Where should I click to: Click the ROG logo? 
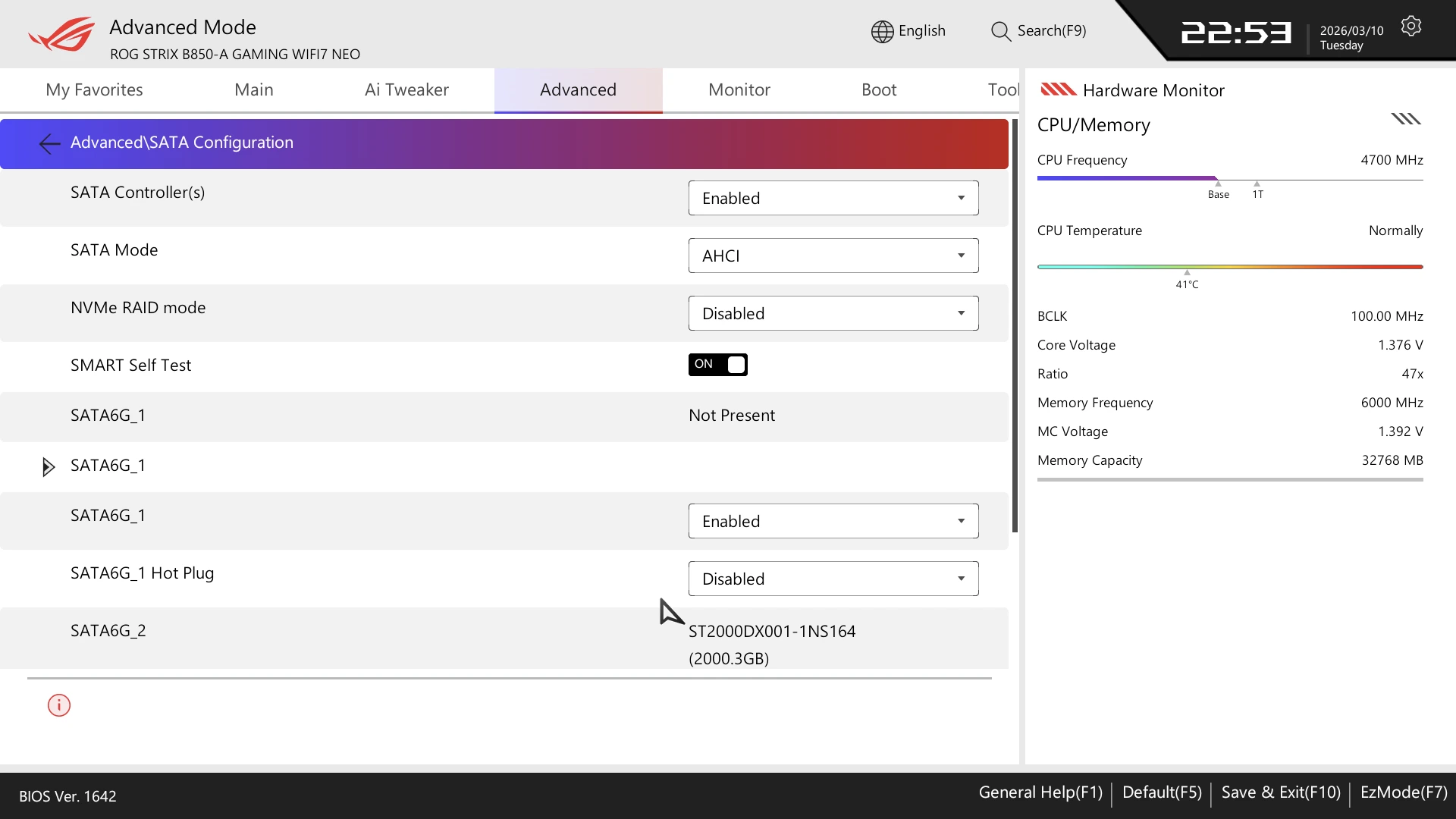pos(62,35)
